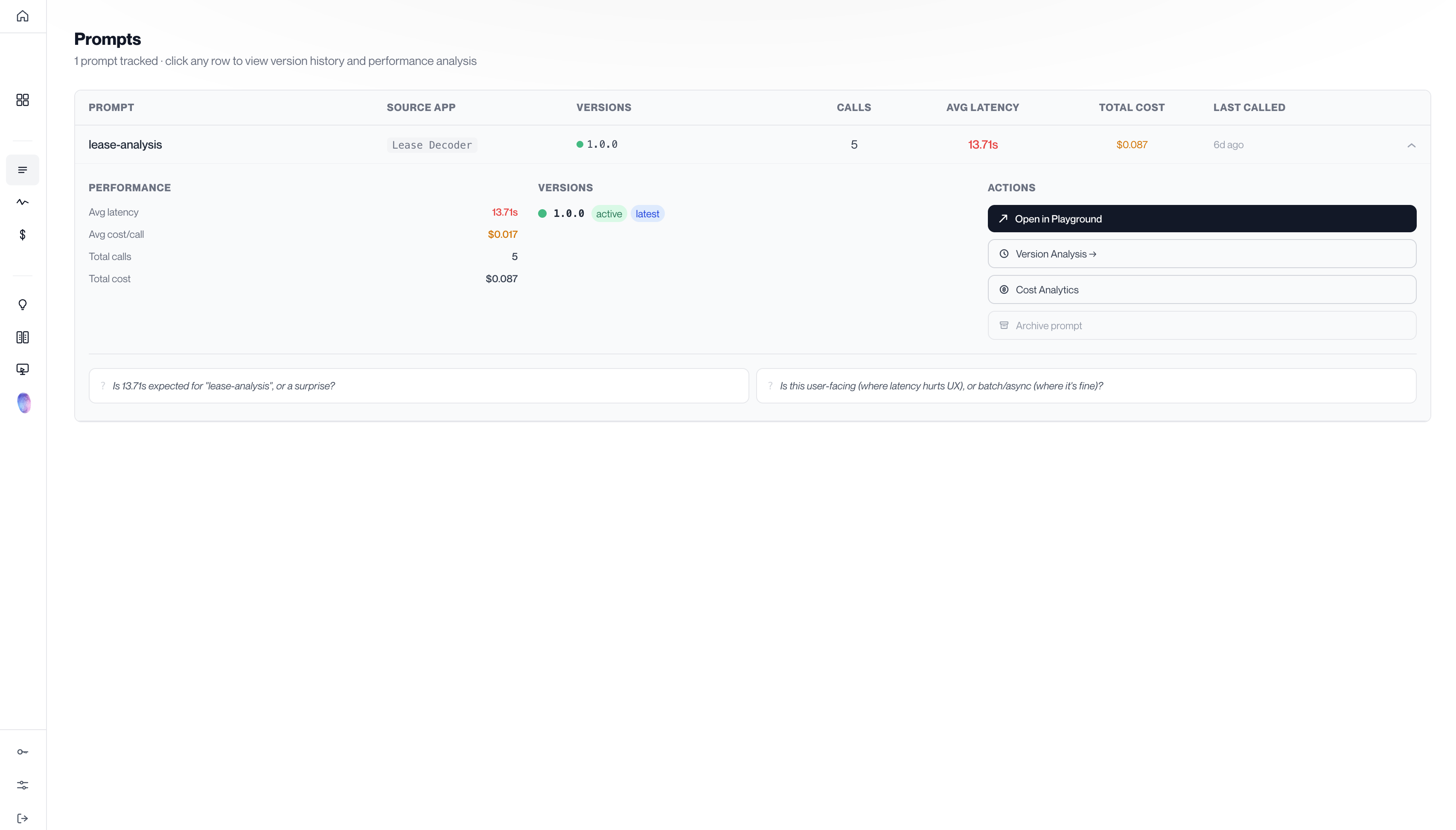Click the latency question suggestion field
The height and width of the screenshot is (830, 1456).
coord(419,386)
